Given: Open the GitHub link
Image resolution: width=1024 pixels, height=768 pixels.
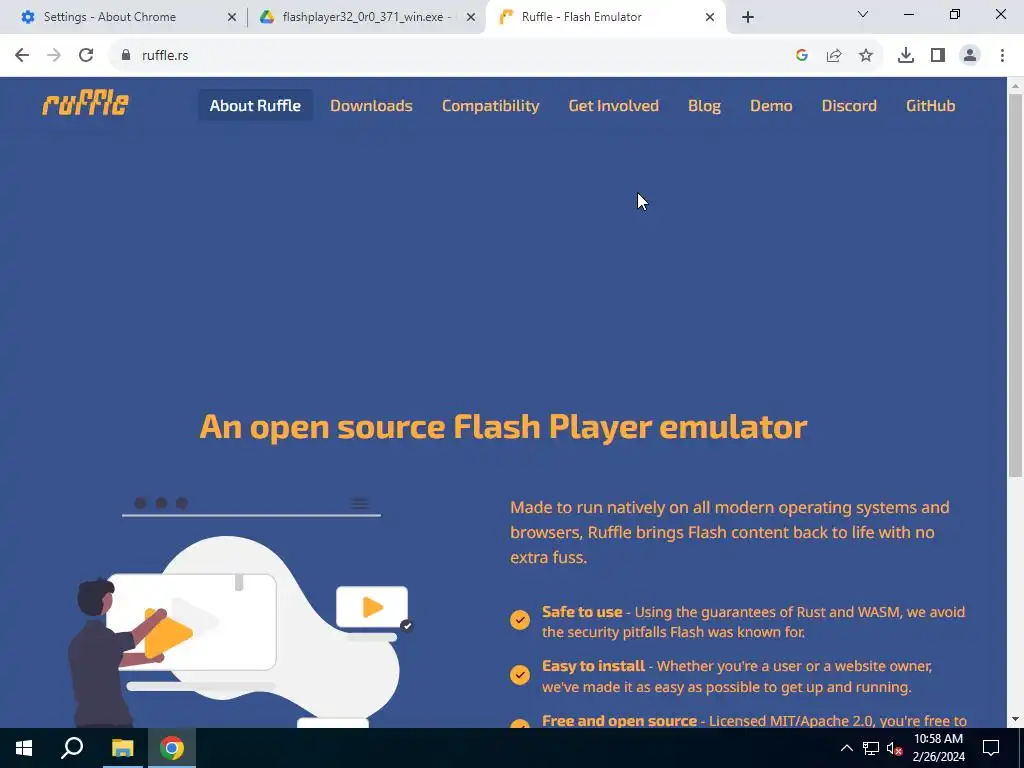Looking at the screenshot, I should tap(931, 105).
